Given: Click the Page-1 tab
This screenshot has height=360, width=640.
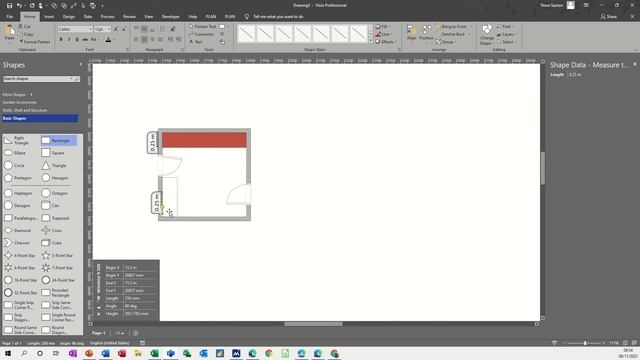Looking at the screenshot, I should pyautogui.click(x=98, y=333).
